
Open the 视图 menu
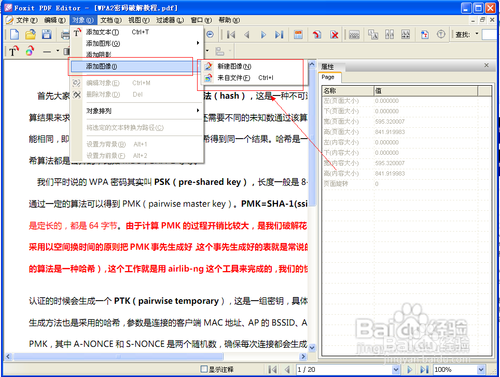[x=139, y=20]
